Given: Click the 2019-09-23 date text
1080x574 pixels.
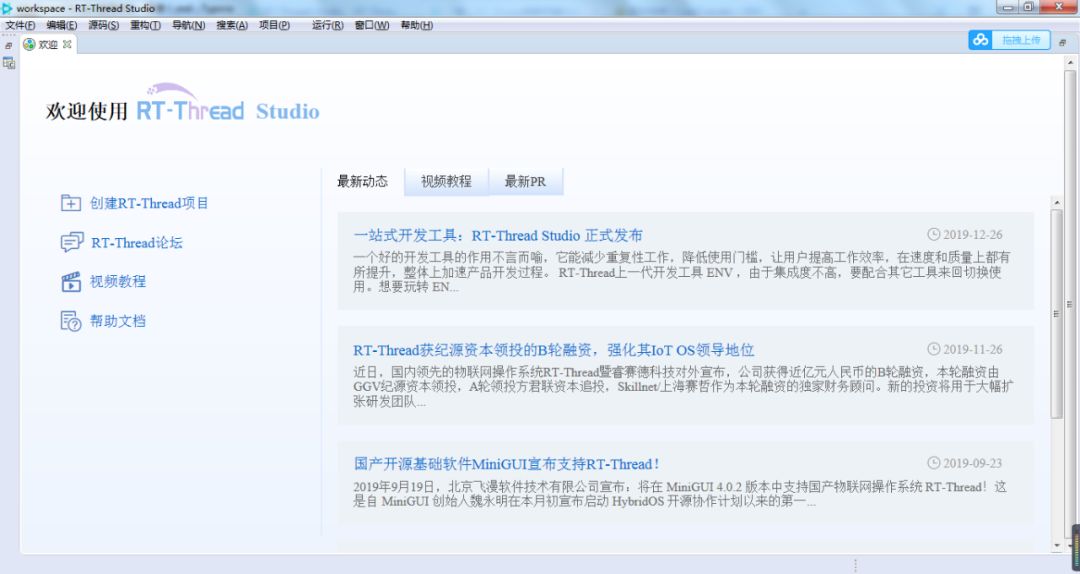Looking at the screenshot, I should point(973,463).
